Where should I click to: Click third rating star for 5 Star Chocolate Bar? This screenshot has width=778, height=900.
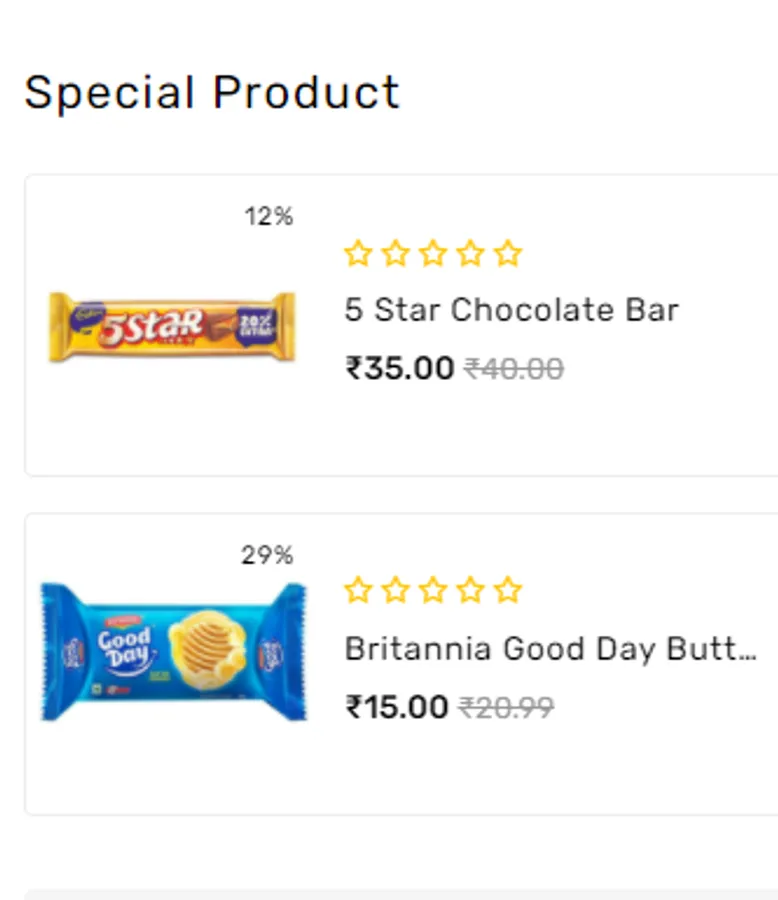point(432,254)
